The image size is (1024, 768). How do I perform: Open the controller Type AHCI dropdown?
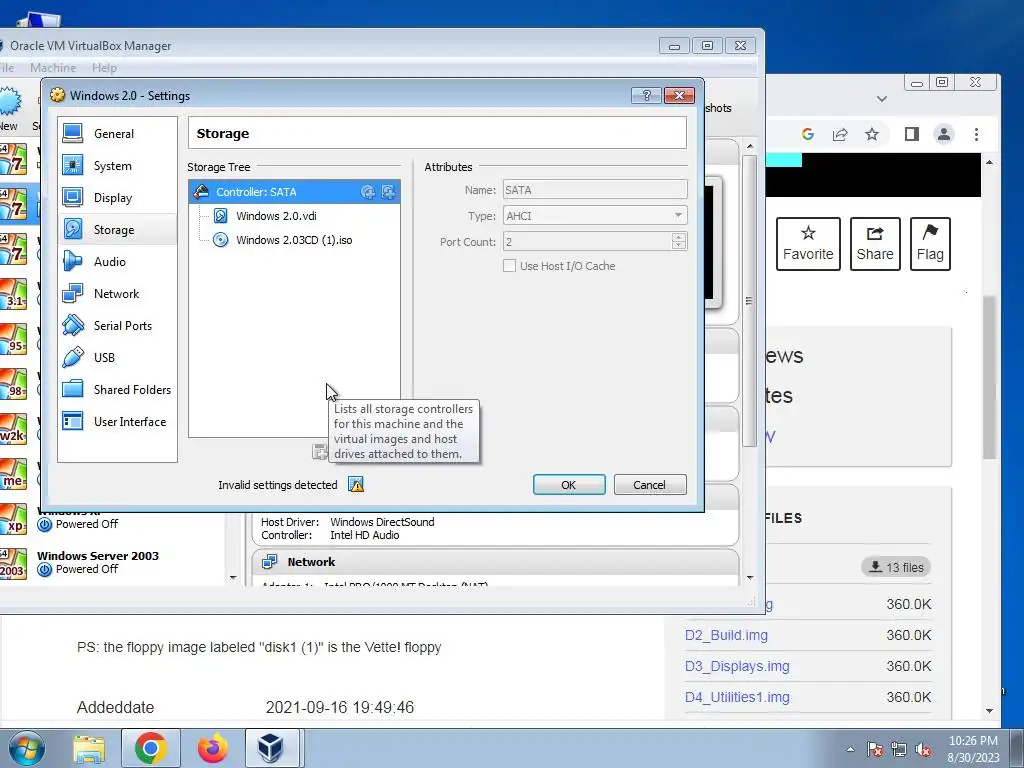(595, 216)
